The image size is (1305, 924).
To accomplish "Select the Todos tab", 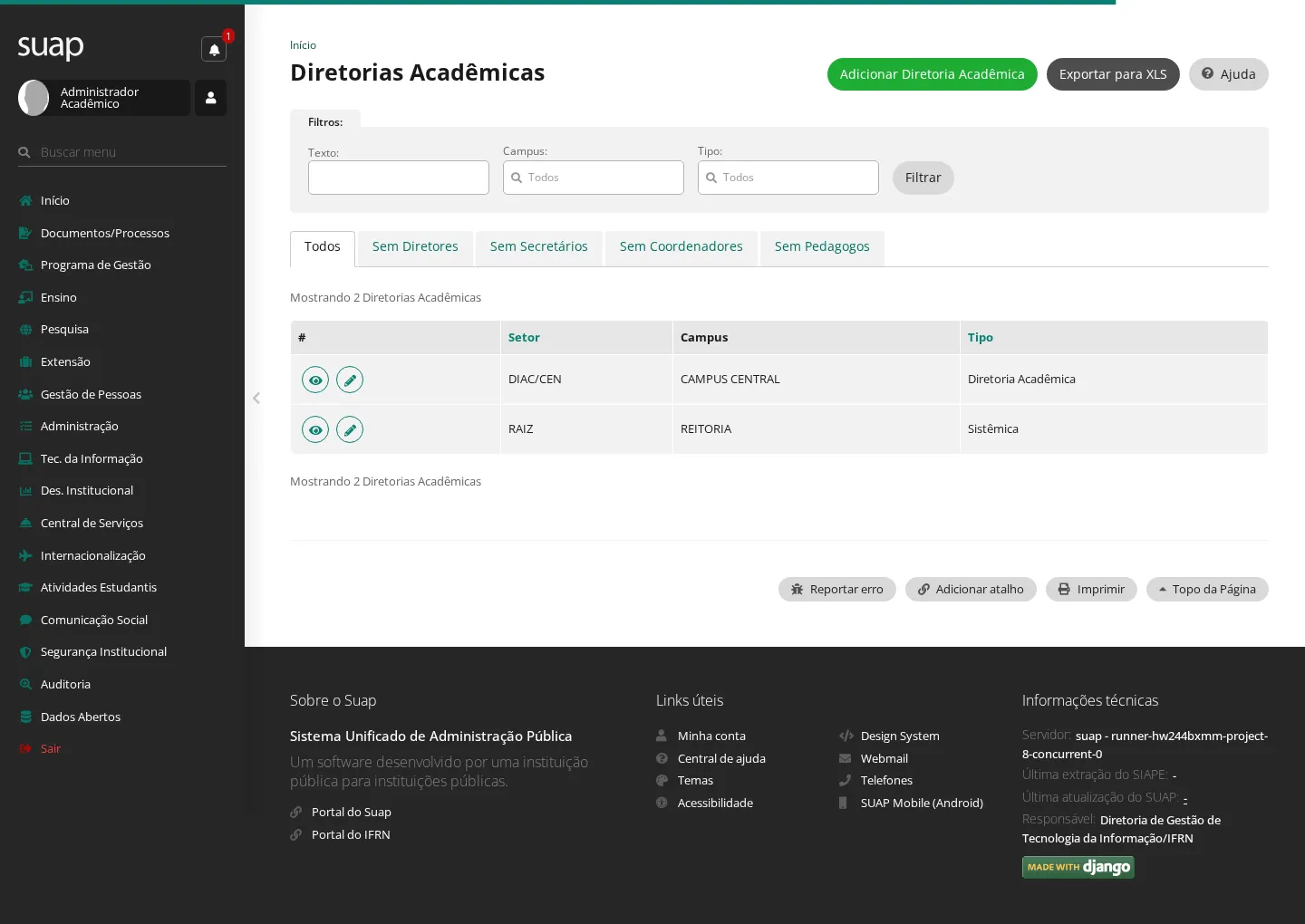I will 323,247.
